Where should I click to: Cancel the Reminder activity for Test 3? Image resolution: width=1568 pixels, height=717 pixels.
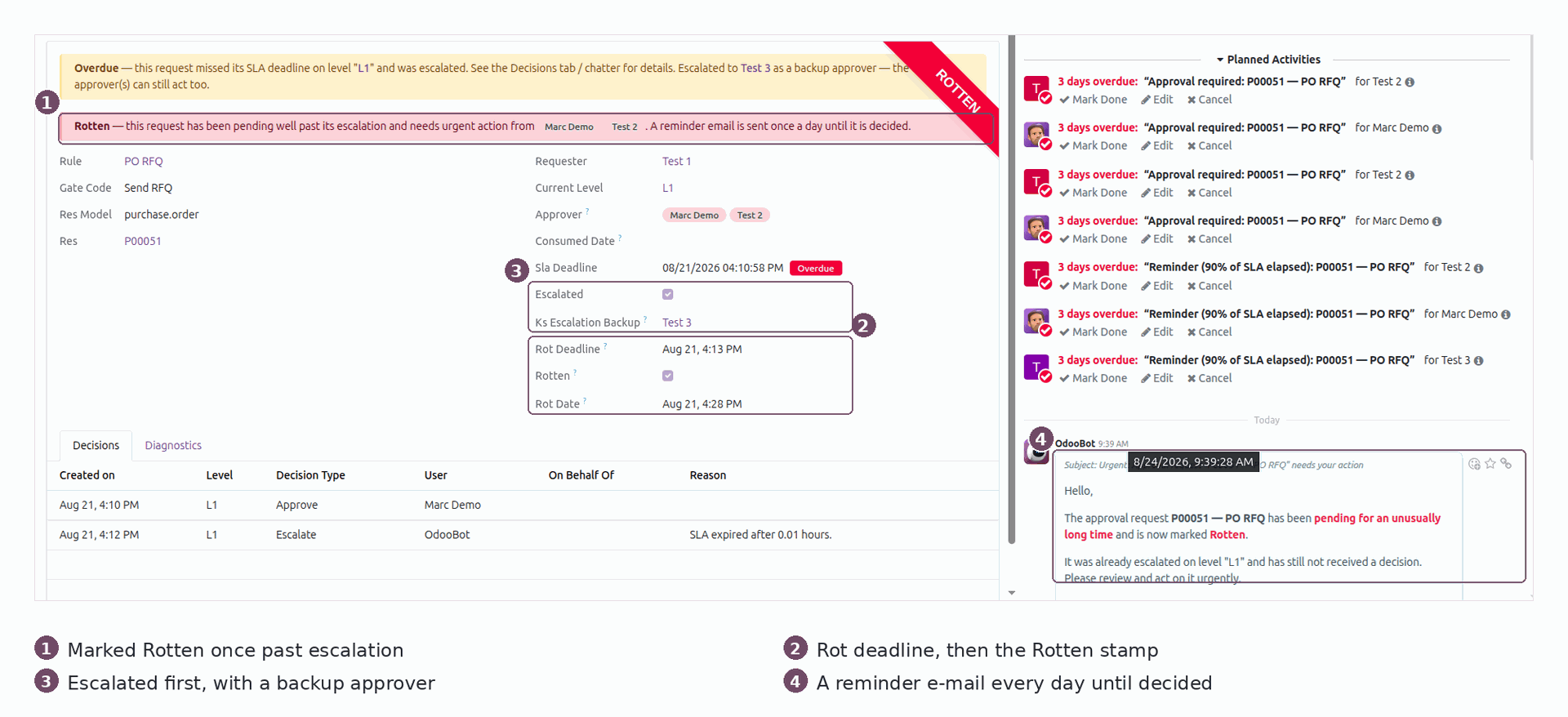(x=1209, y=378)
